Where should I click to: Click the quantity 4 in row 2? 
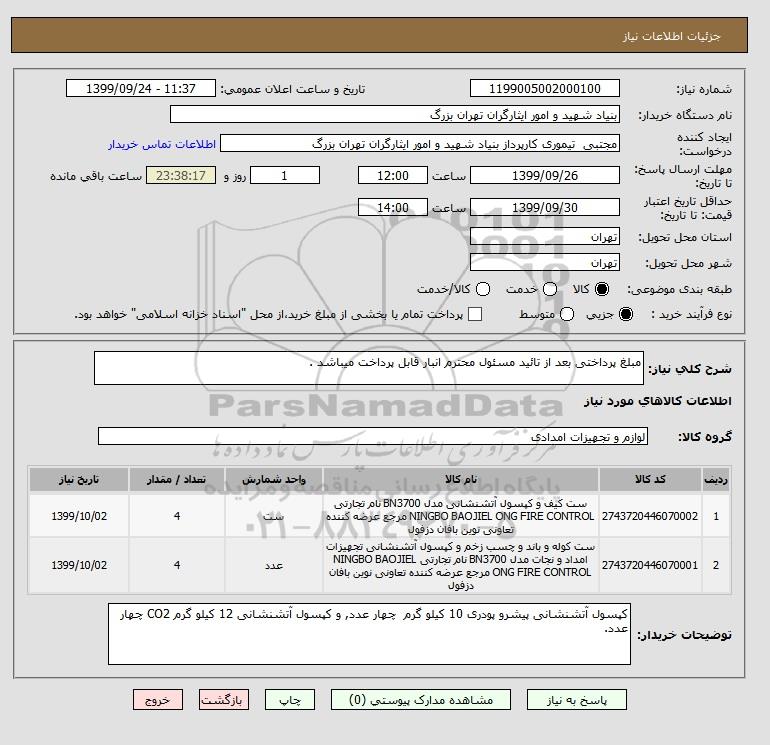(x=177, y=565)
